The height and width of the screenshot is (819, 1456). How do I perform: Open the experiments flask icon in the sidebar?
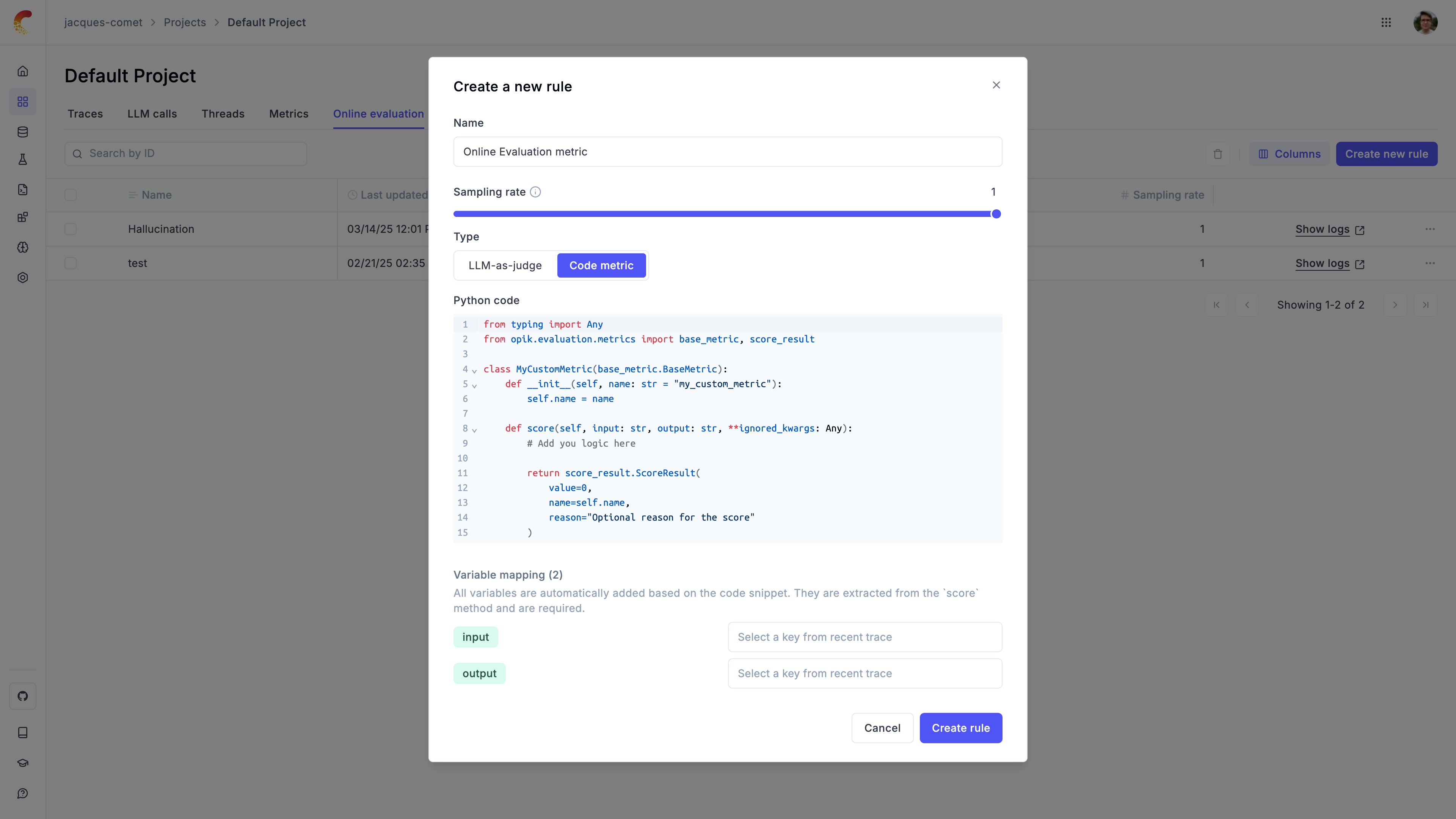pos(23,159)
